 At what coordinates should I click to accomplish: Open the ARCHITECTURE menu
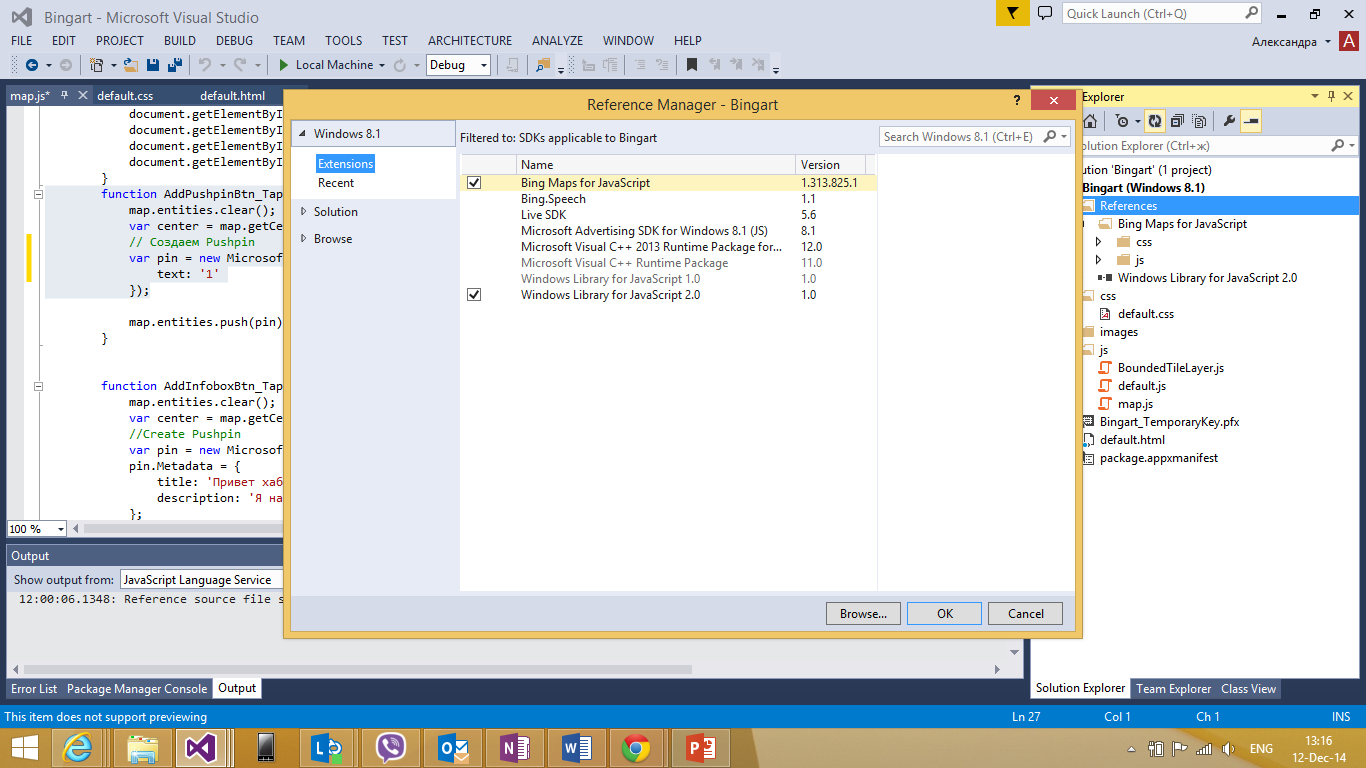coord(470,41)
